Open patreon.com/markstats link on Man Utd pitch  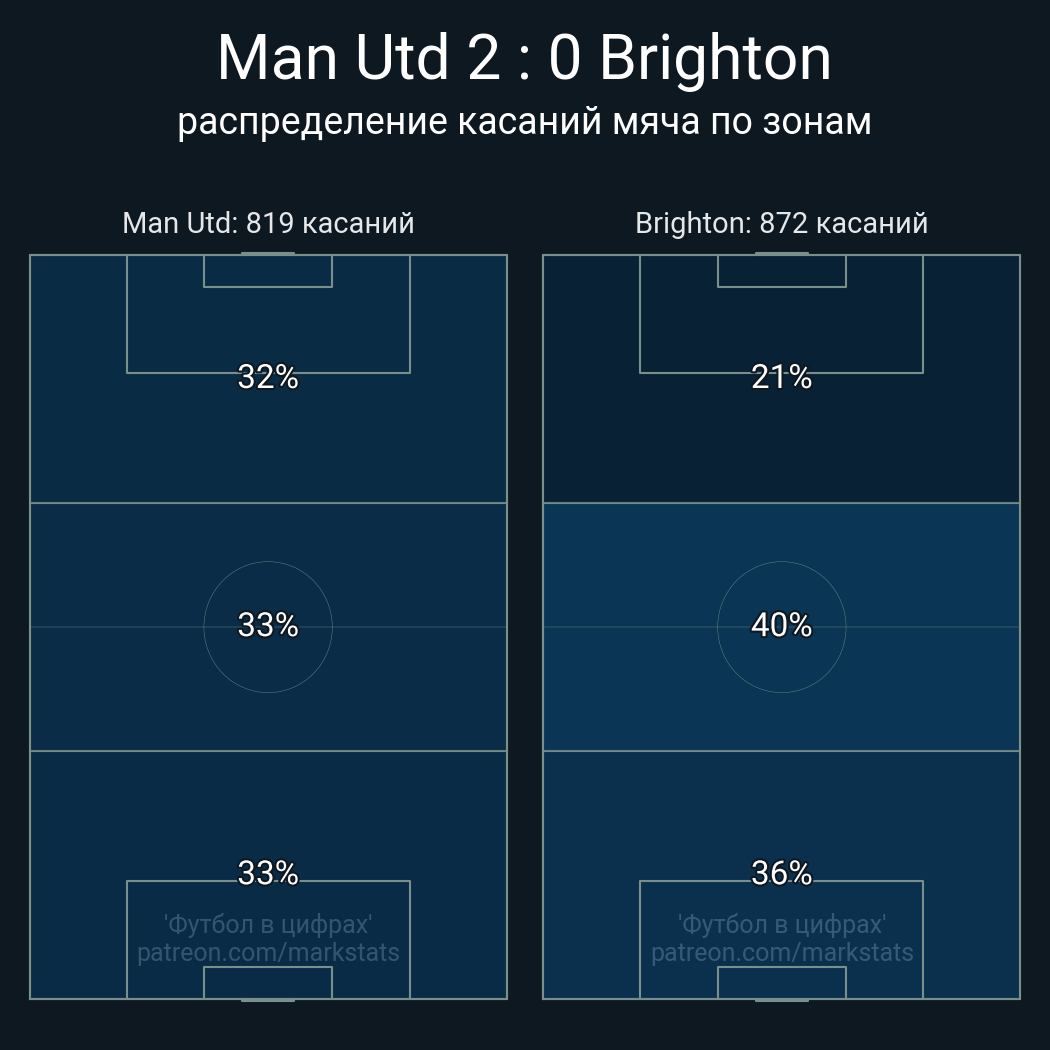pos(268,952)
